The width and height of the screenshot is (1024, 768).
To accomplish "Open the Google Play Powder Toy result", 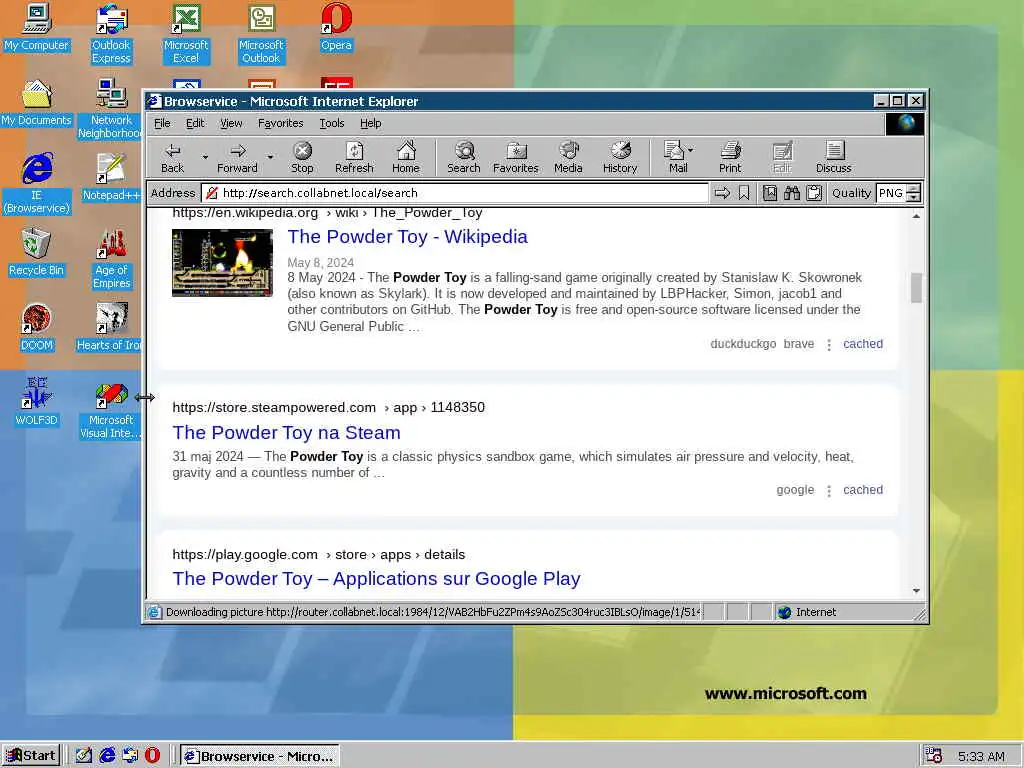I will tap(377, 579).
